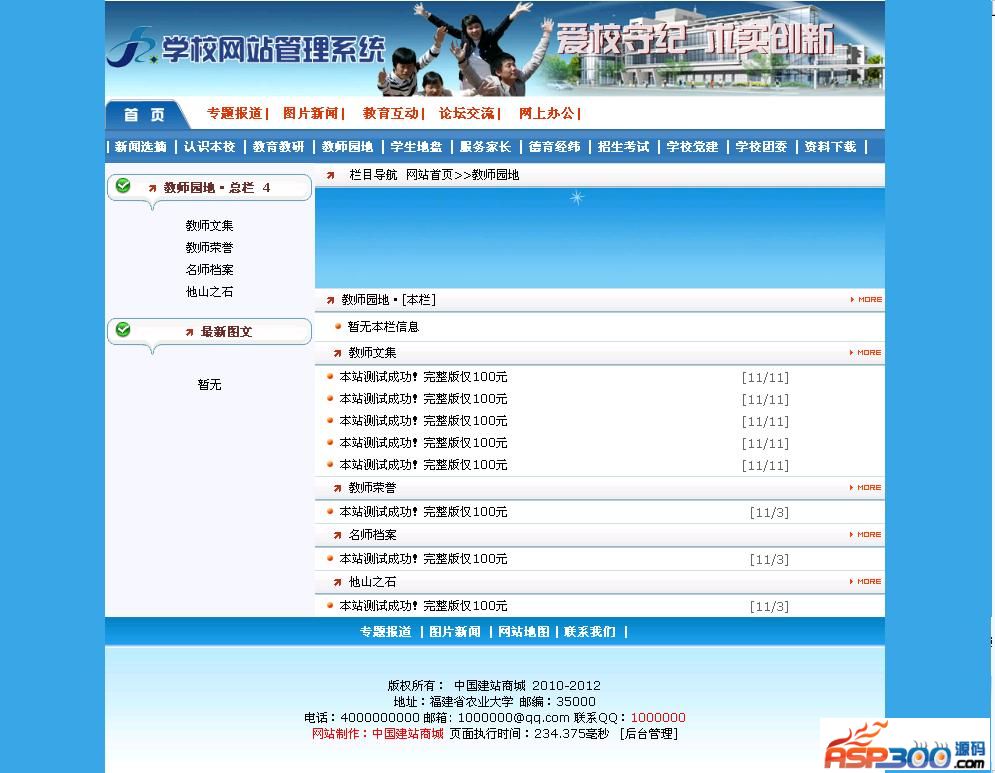Screen dimensions: 995x773
Task: Click MORE on the 他山之石 section header
Action: tap(866, 581)
